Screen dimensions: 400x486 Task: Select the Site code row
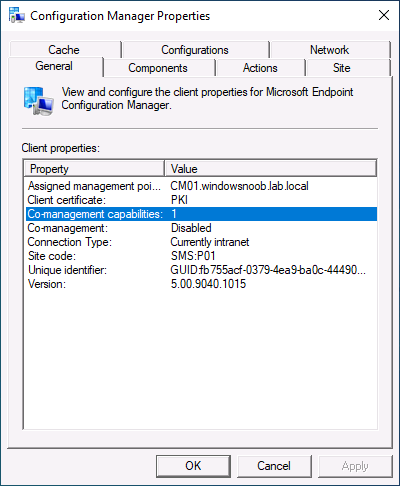pyautogui.click(x=201, y=256)
